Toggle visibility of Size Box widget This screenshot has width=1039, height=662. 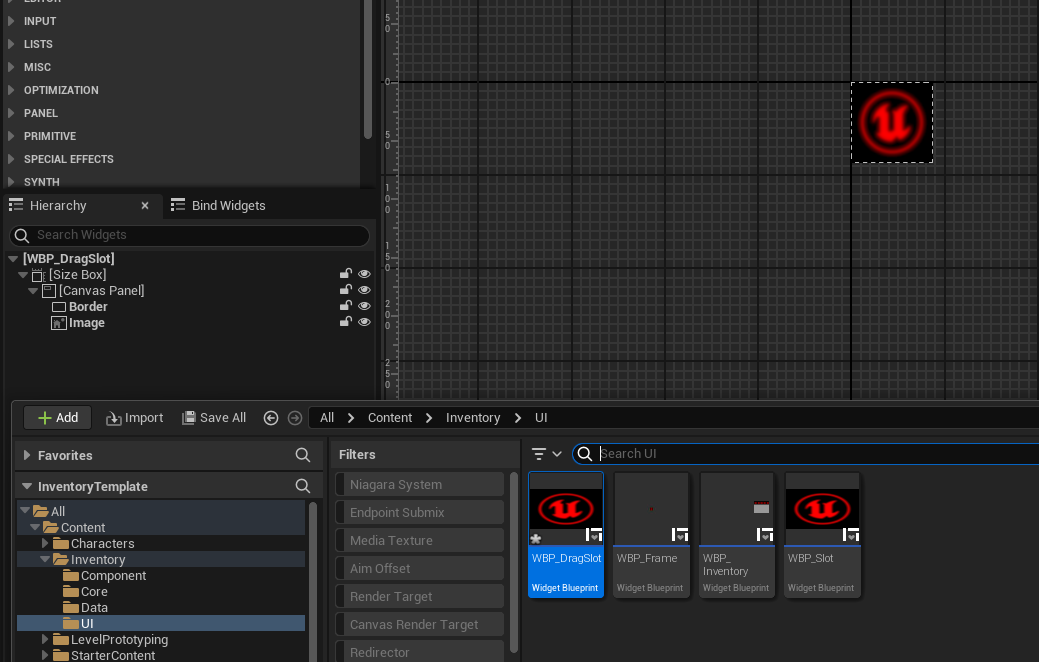[364, 274]
